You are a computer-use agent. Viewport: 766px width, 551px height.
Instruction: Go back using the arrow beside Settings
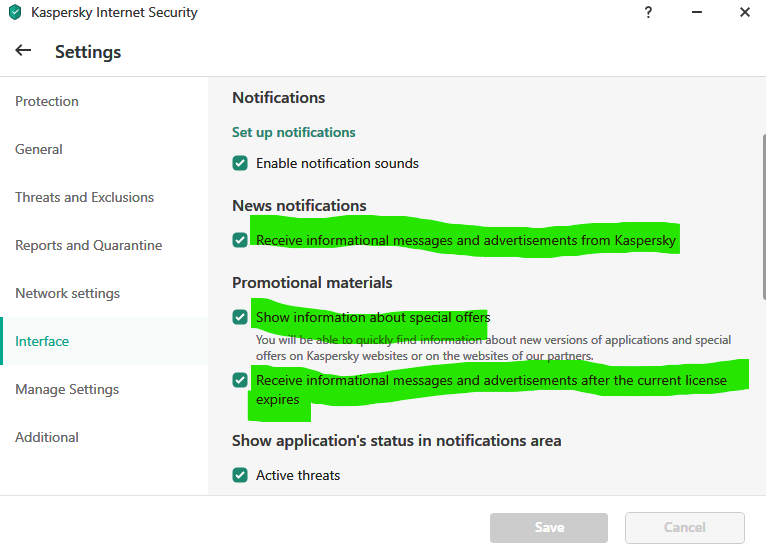[x=23, y=50]
